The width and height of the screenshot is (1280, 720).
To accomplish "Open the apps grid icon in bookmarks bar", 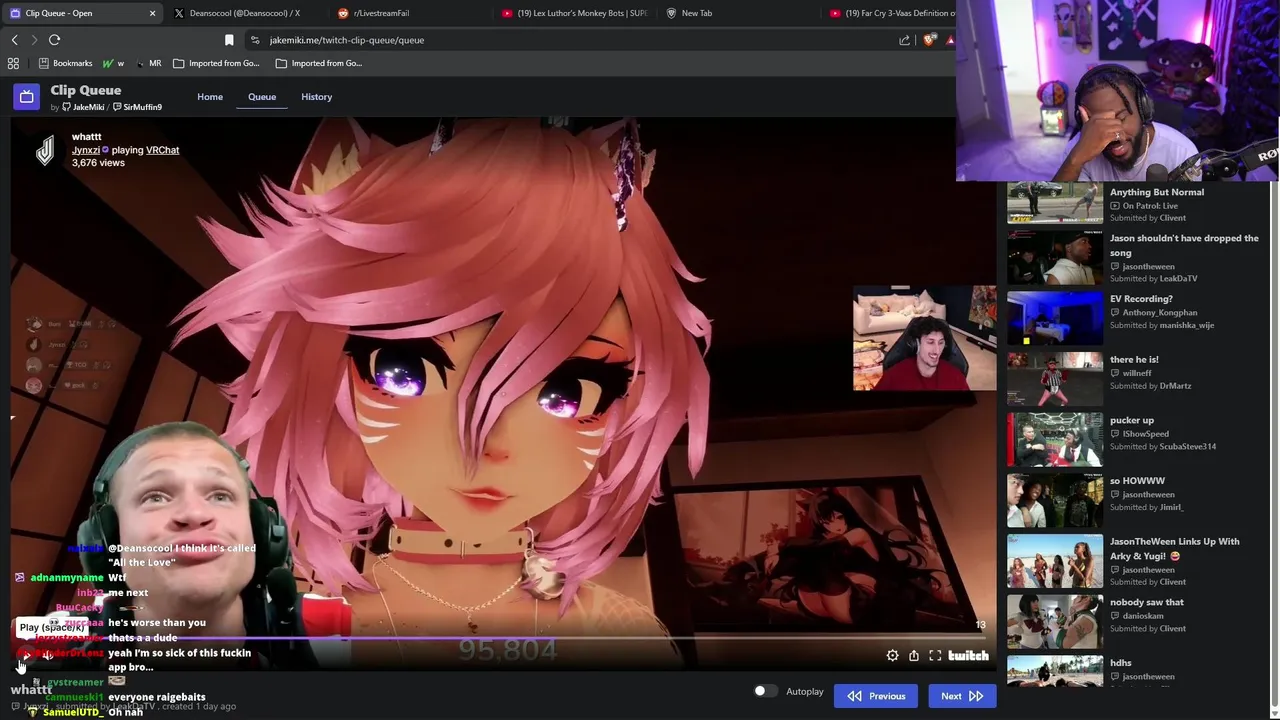I will click(x=14, y=63).
